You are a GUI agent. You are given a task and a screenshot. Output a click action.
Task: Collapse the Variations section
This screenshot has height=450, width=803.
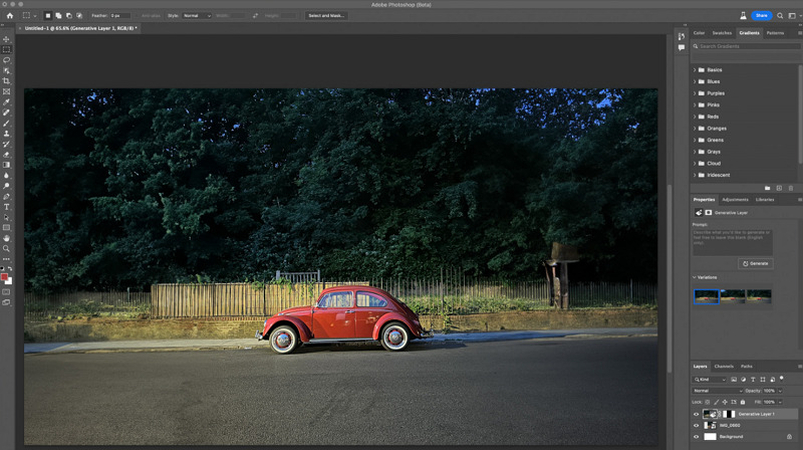(x=694, y=277)
